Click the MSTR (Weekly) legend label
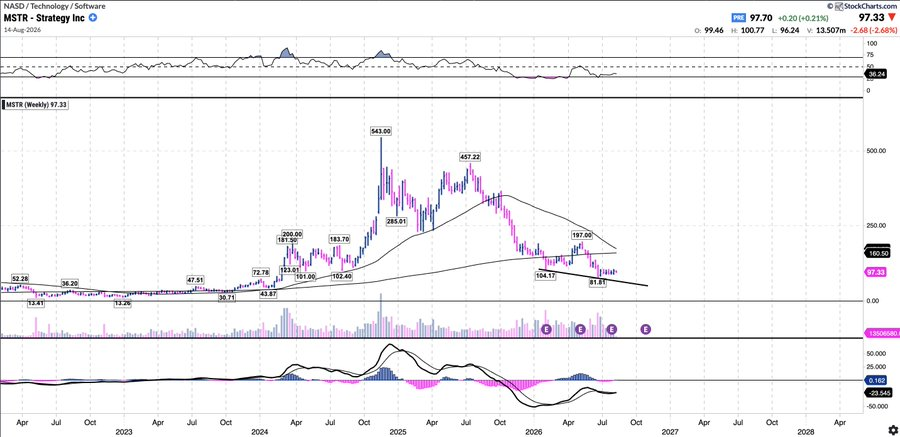 pos(36,105)
